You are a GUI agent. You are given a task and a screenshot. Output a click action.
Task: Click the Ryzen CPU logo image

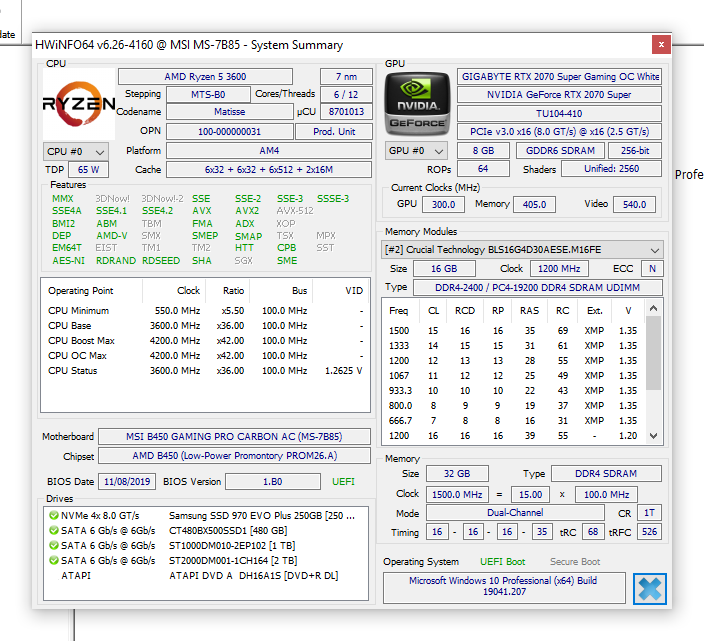click(x=79, y=104)
